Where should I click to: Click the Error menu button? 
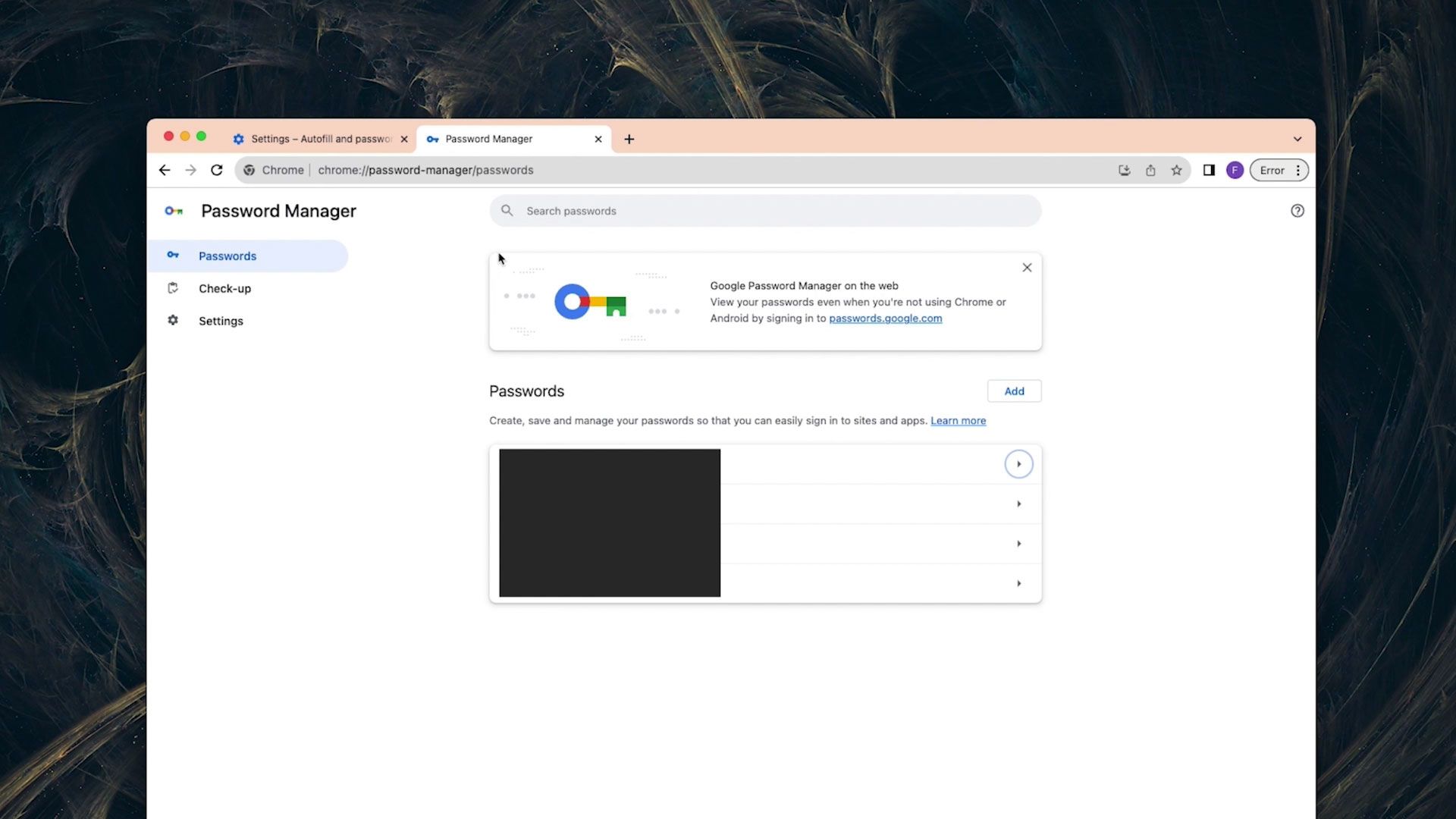(1279, 170)
